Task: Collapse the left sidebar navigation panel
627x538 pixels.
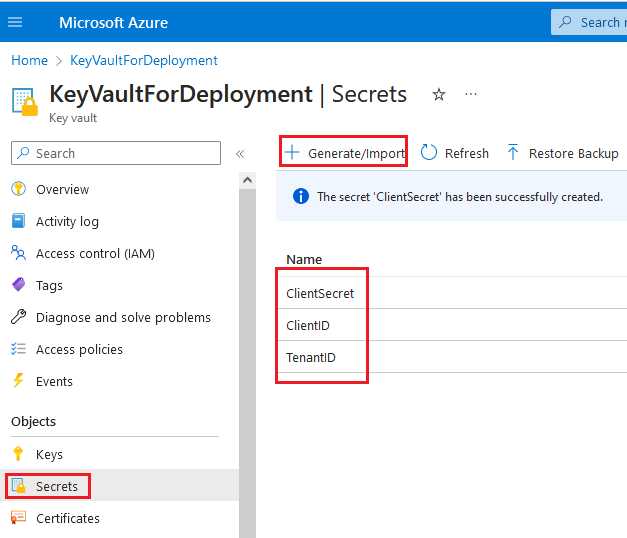Action: 240,153
